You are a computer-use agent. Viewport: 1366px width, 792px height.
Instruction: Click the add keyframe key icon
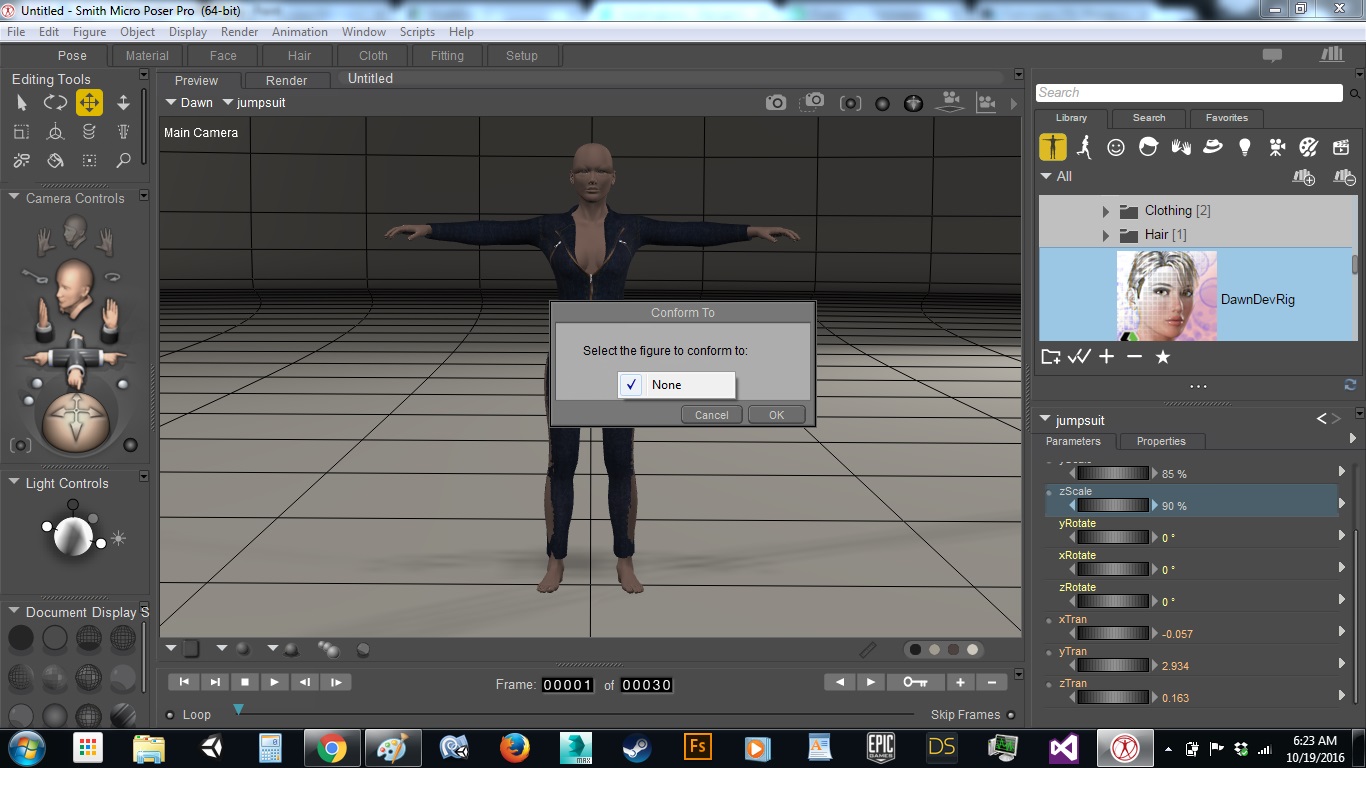coord(915,682)
